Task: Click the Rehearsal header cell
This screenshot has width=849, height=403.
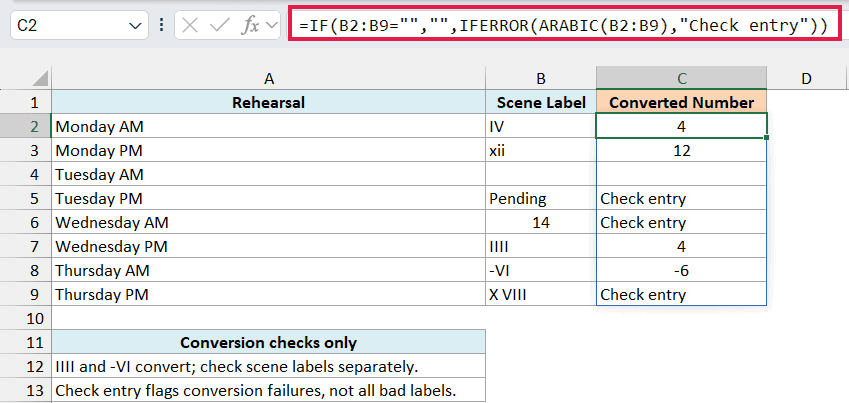Action: pos(269,102)
